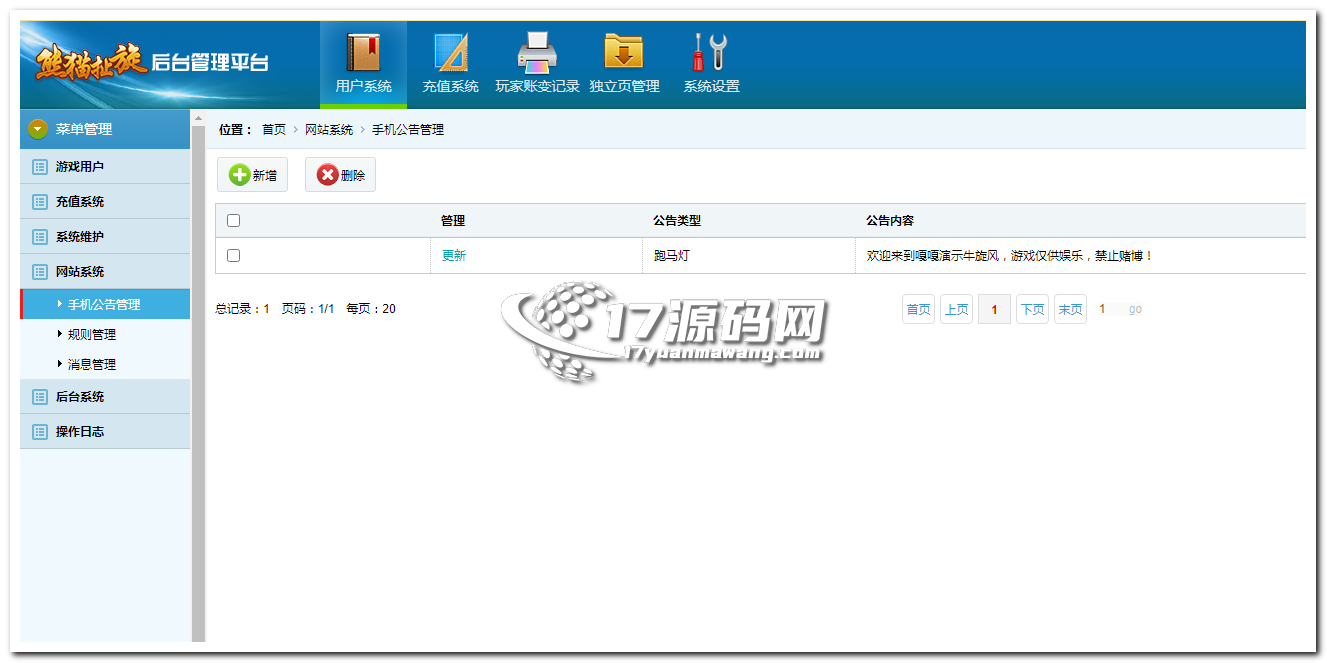Click the green plus 新增 icon
This screenshot has width=1327, height=663.
[x=240, y=175]
